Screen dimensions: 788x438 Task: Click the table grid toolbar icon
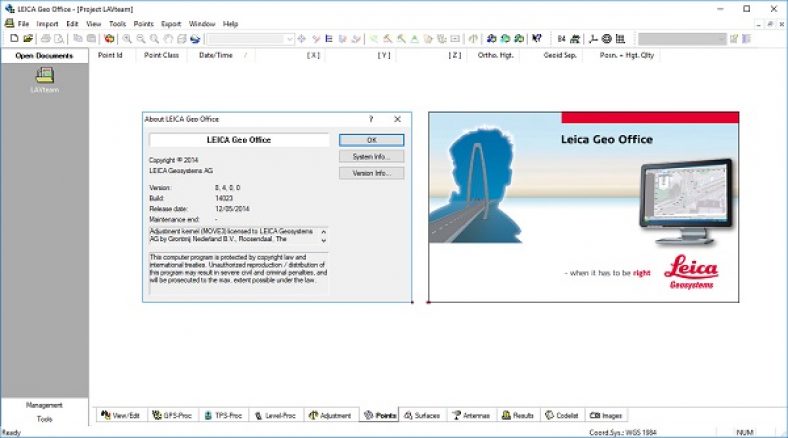pos(620,39)
